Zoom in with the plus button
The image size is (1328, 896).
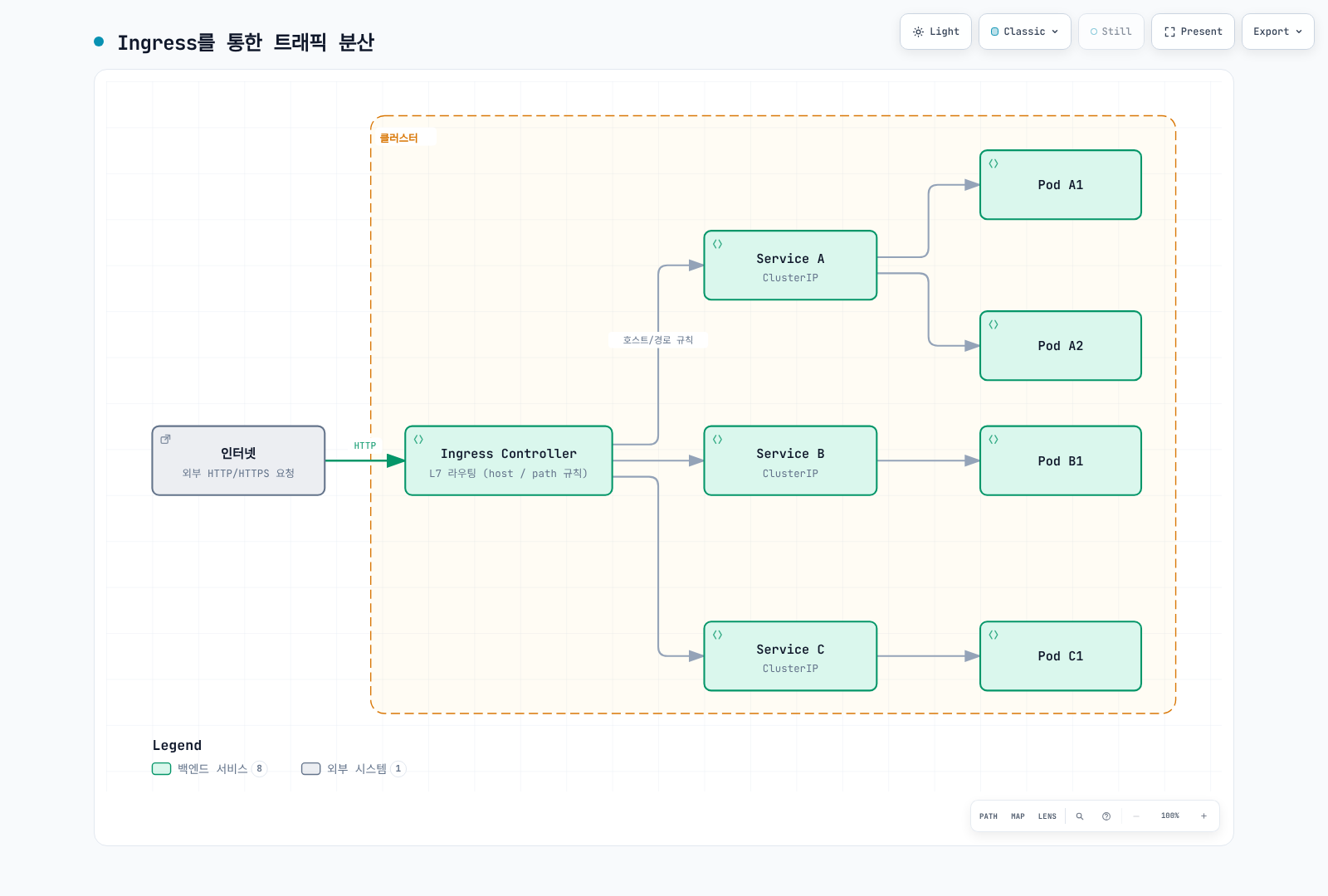(1203, 816)
